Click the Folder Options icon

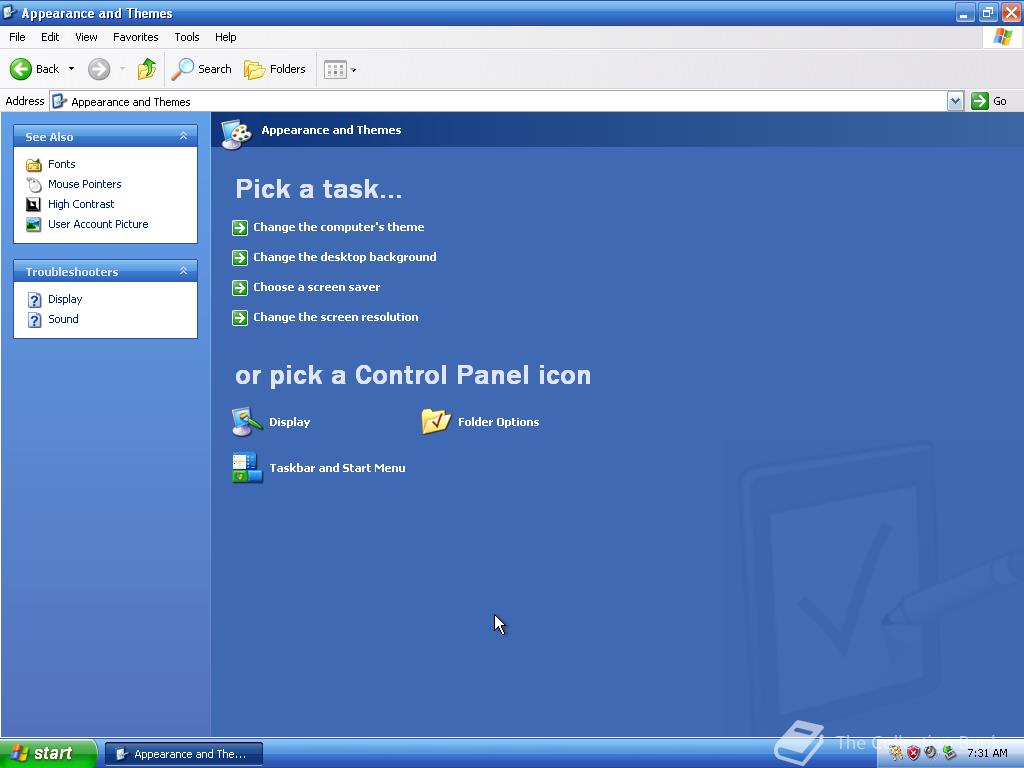[x=436, y=422]
